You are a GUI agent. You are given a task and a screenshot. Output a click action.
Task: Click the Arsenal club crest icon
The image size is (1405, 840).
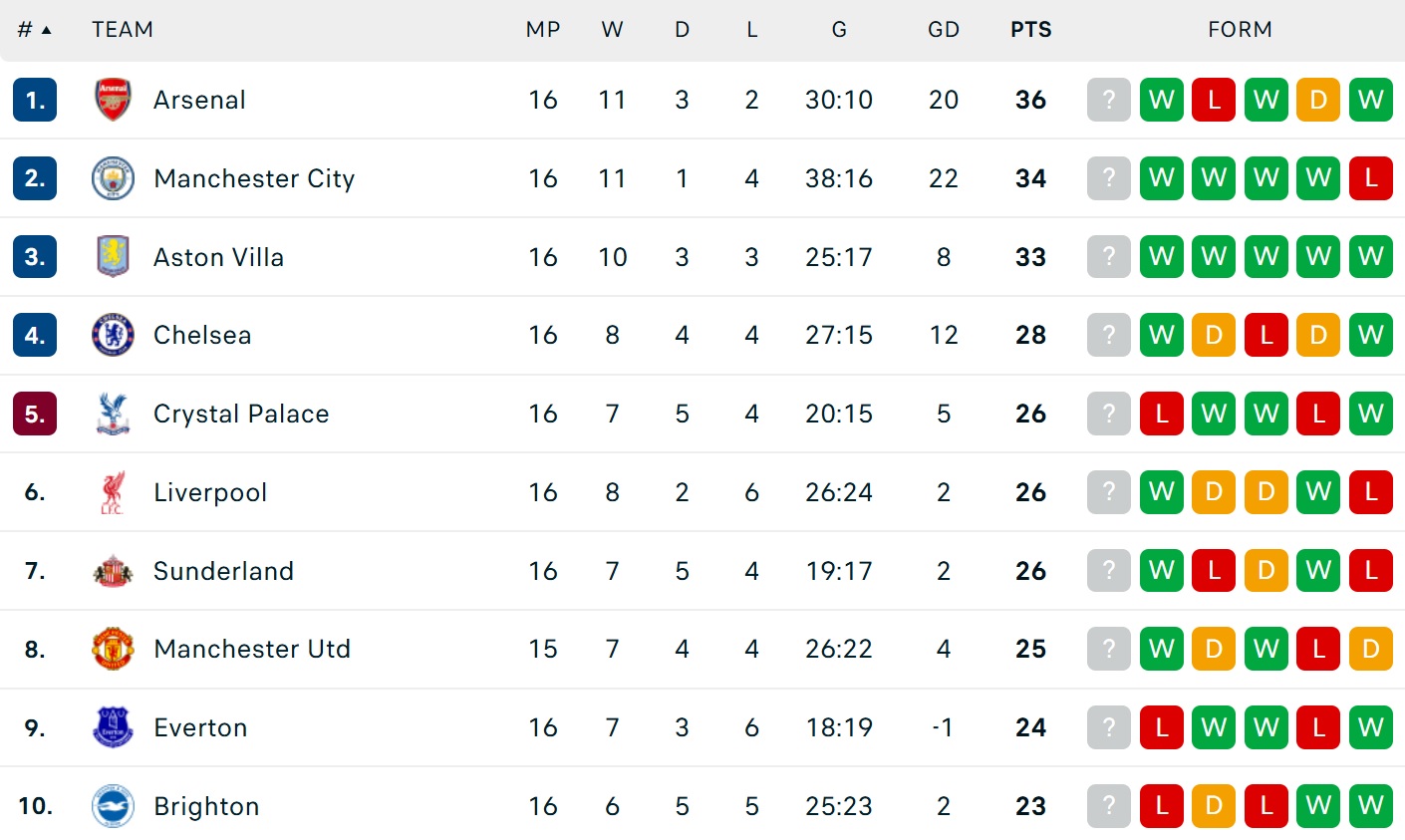tap(113, 100)
